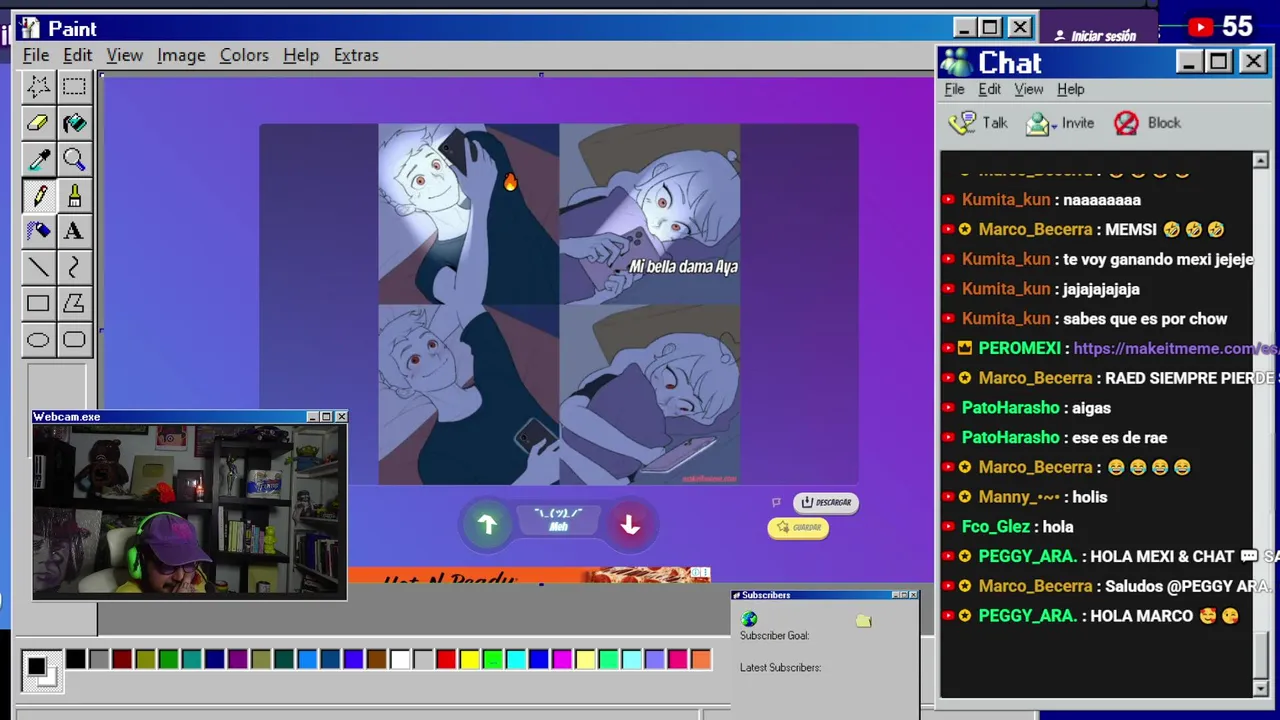Open the Help menu in Chat window

pyautogui.click(x=1070, y=89)
